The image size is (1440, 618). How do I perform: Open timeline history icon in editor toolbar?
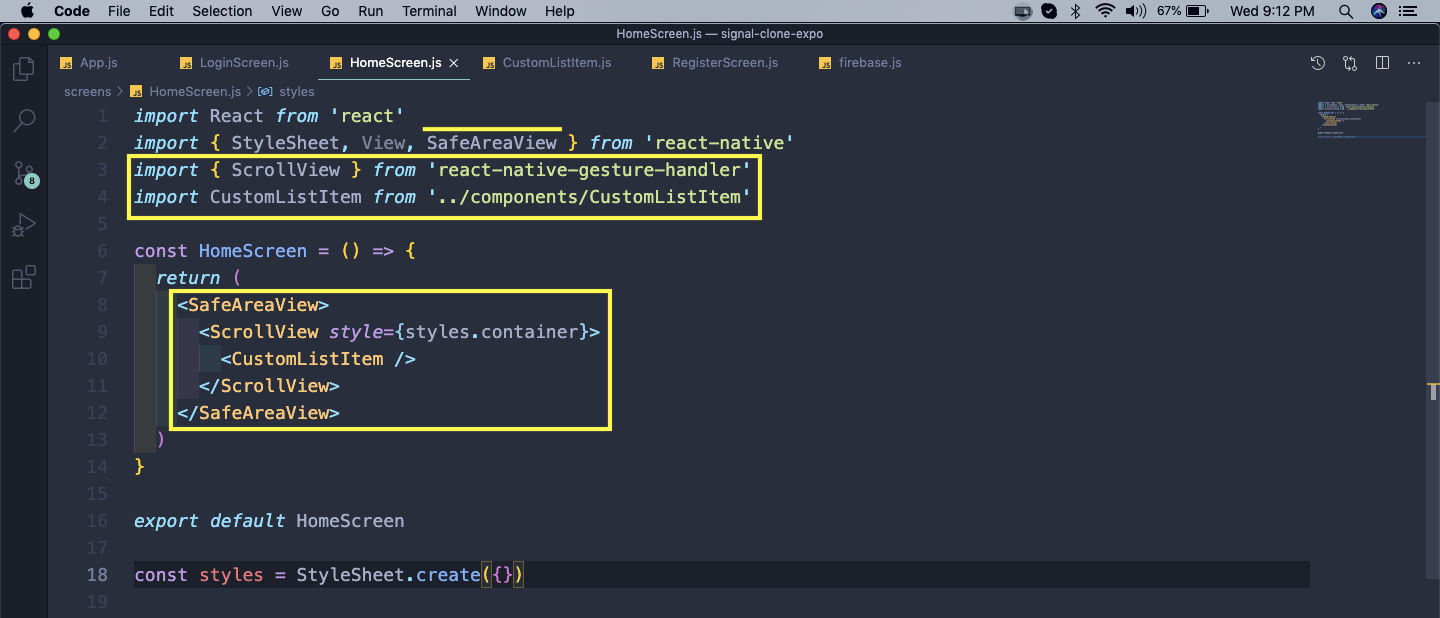click(x=1318, y=63)
